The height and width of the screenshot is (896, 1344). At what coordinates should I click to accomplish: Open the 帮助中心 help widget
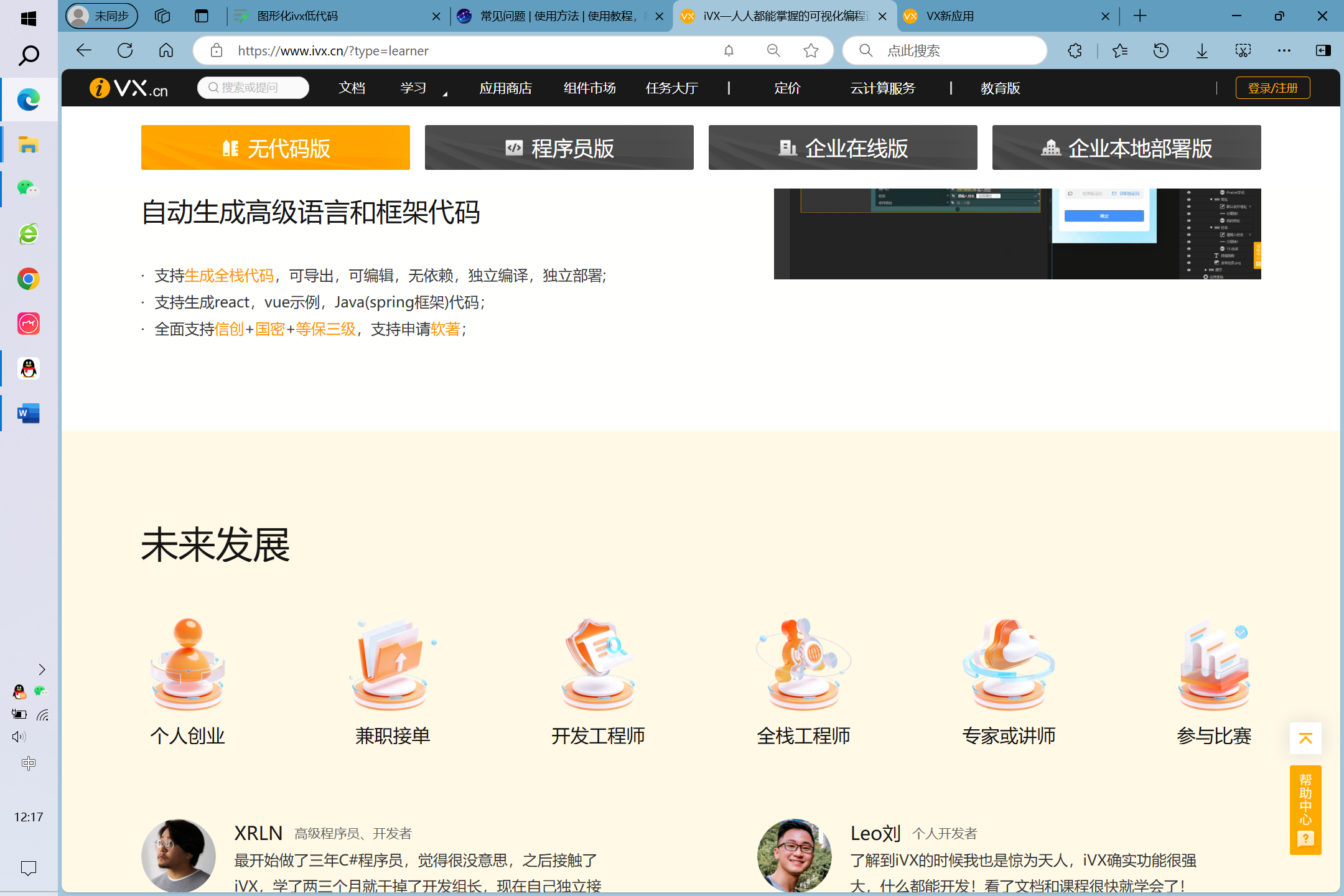[1305, 810]
